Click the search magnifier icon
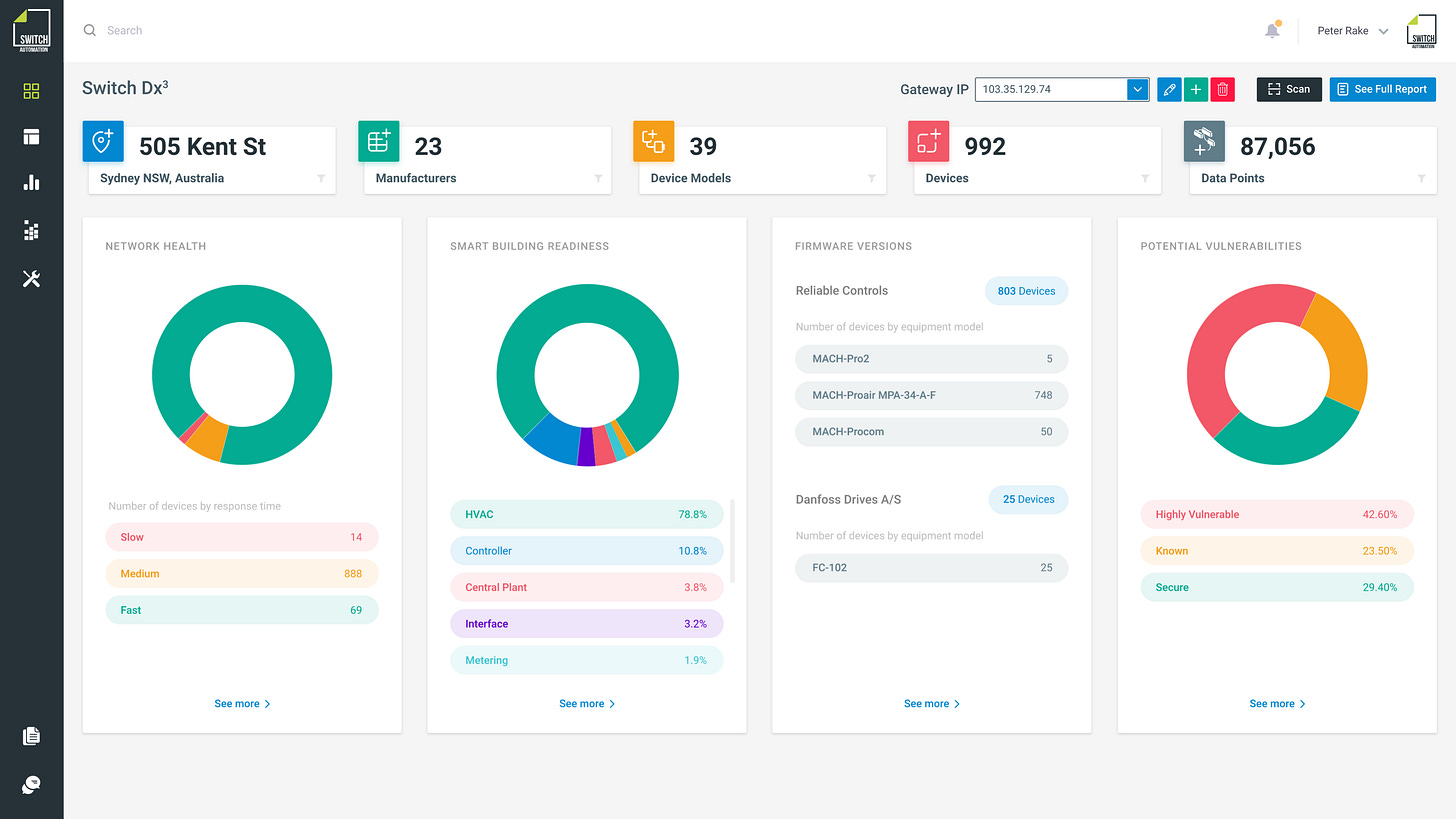The width and height of the screenshot is (1456, 819). coord(90,30)
